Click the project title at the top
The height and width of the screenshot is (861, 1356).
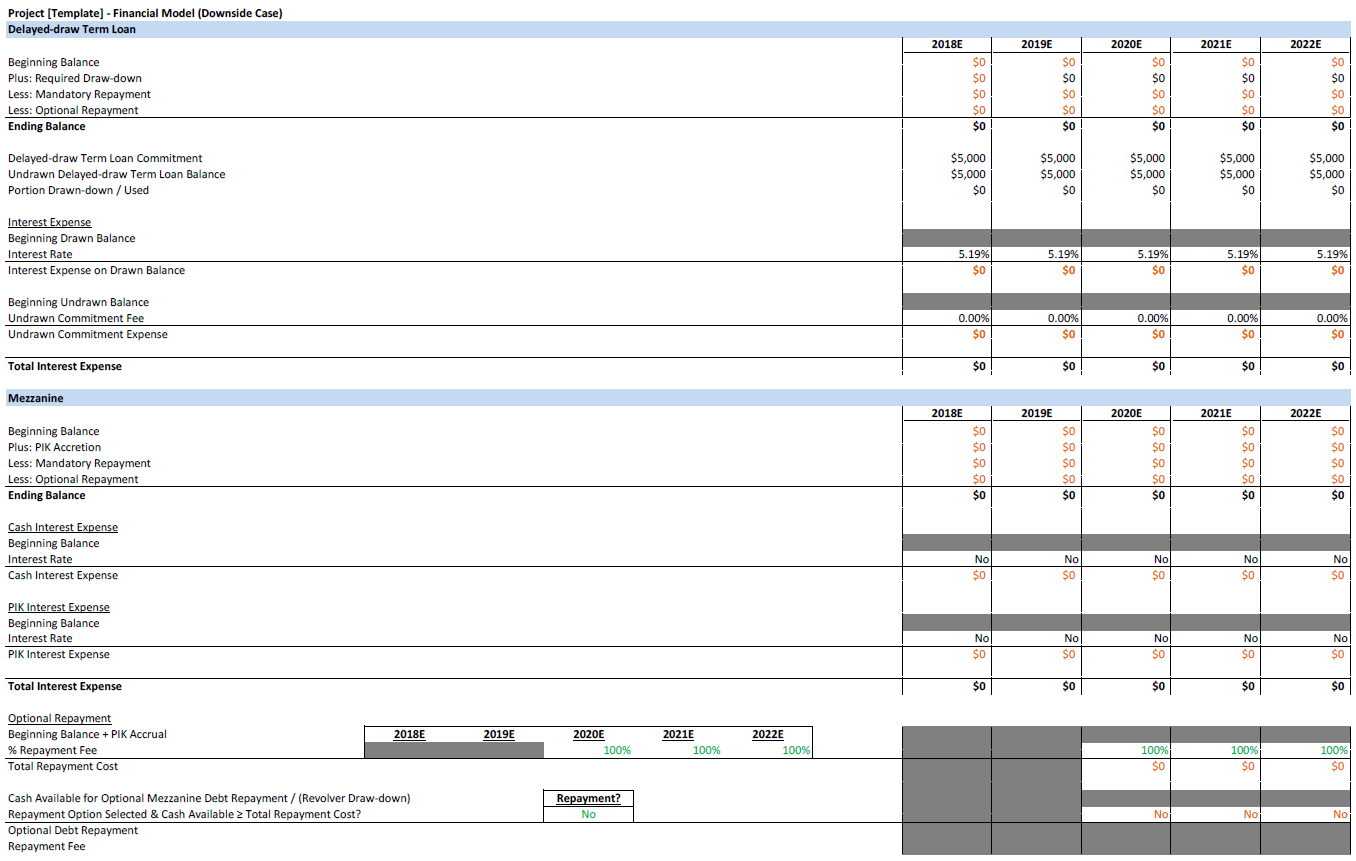coord(140,13)
